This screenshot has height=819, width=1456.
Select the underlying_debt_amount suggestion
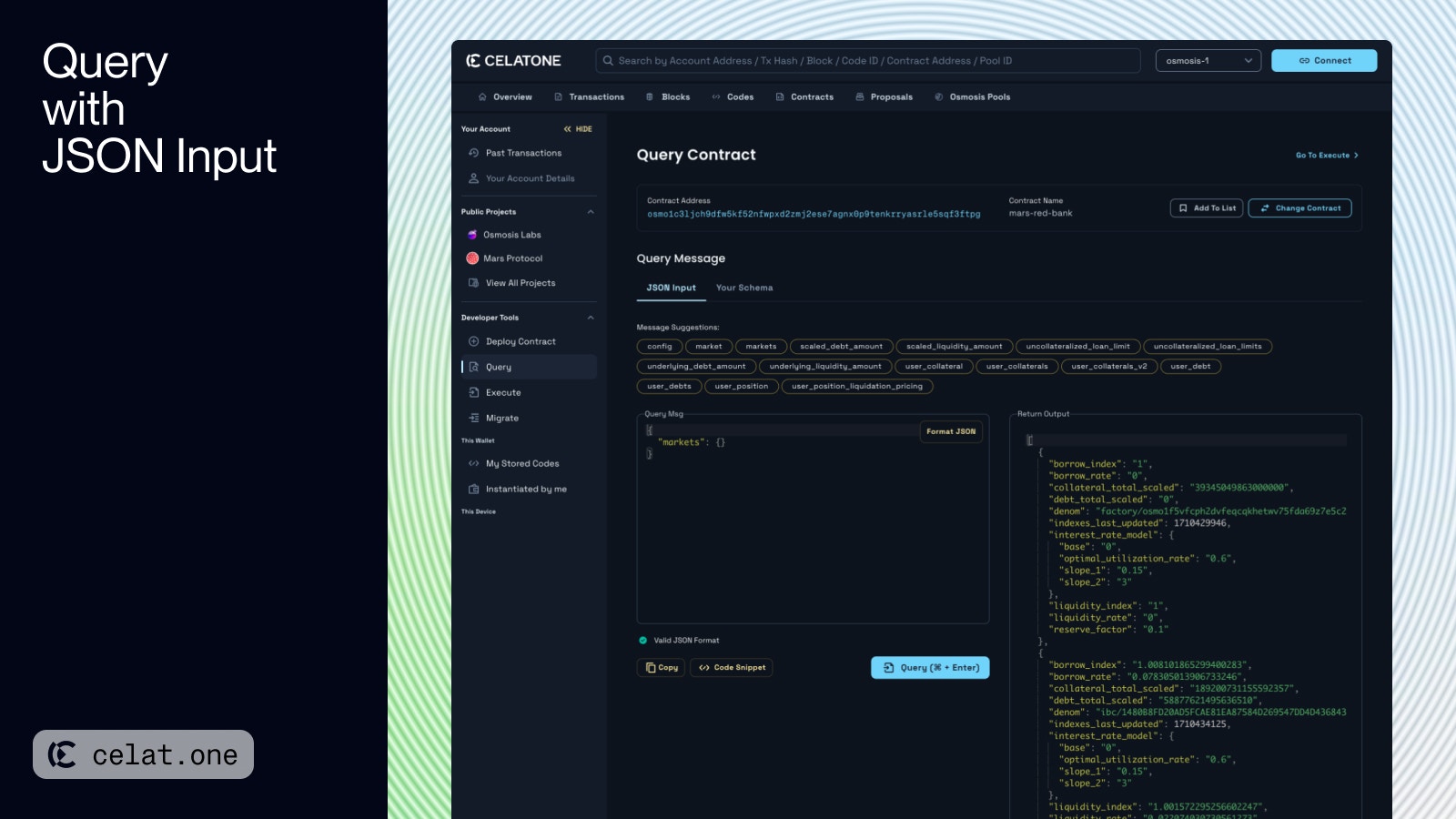point(696,367)
